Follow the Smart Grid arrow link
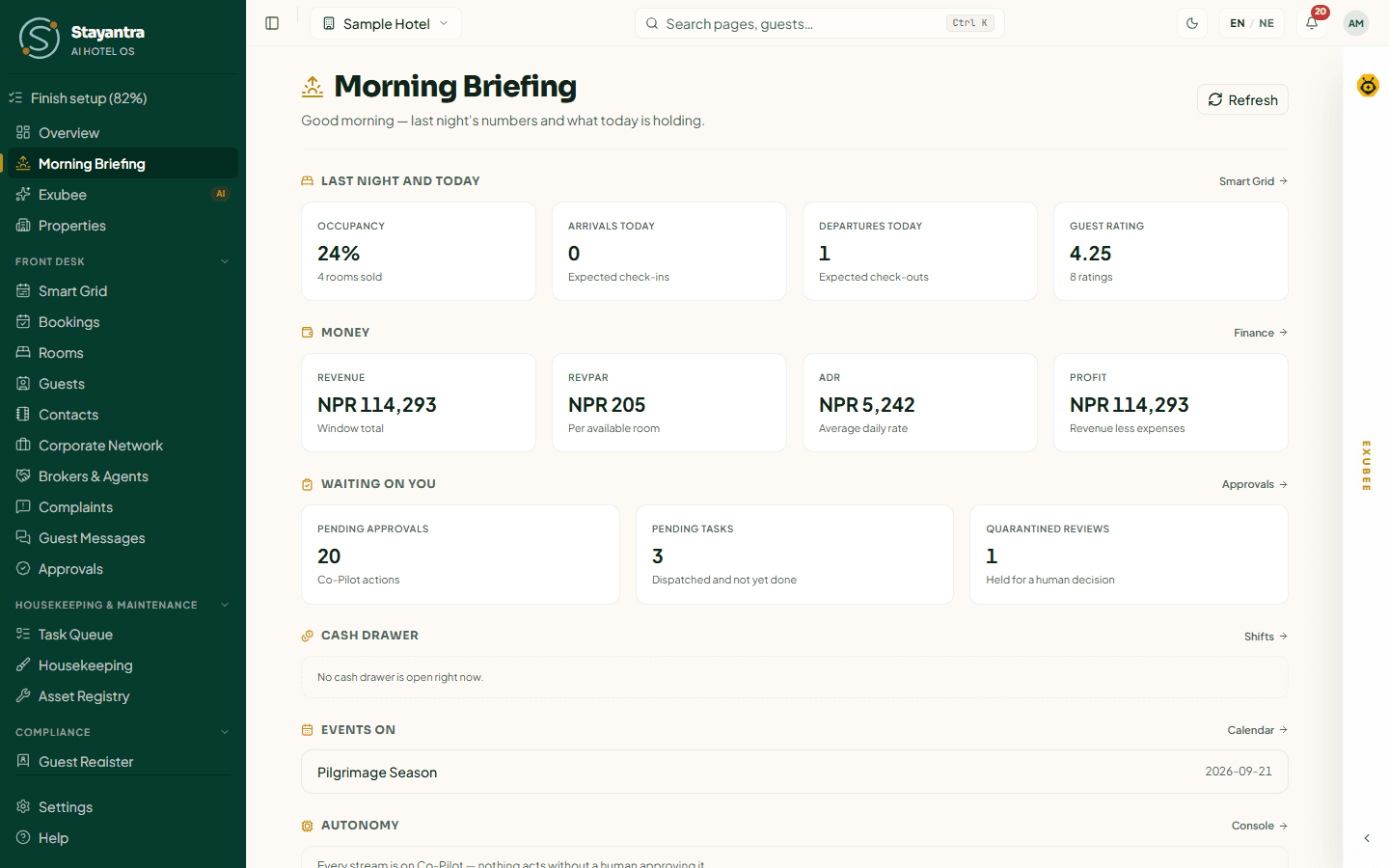The image size is (1389, 868). click(1253, 181)
